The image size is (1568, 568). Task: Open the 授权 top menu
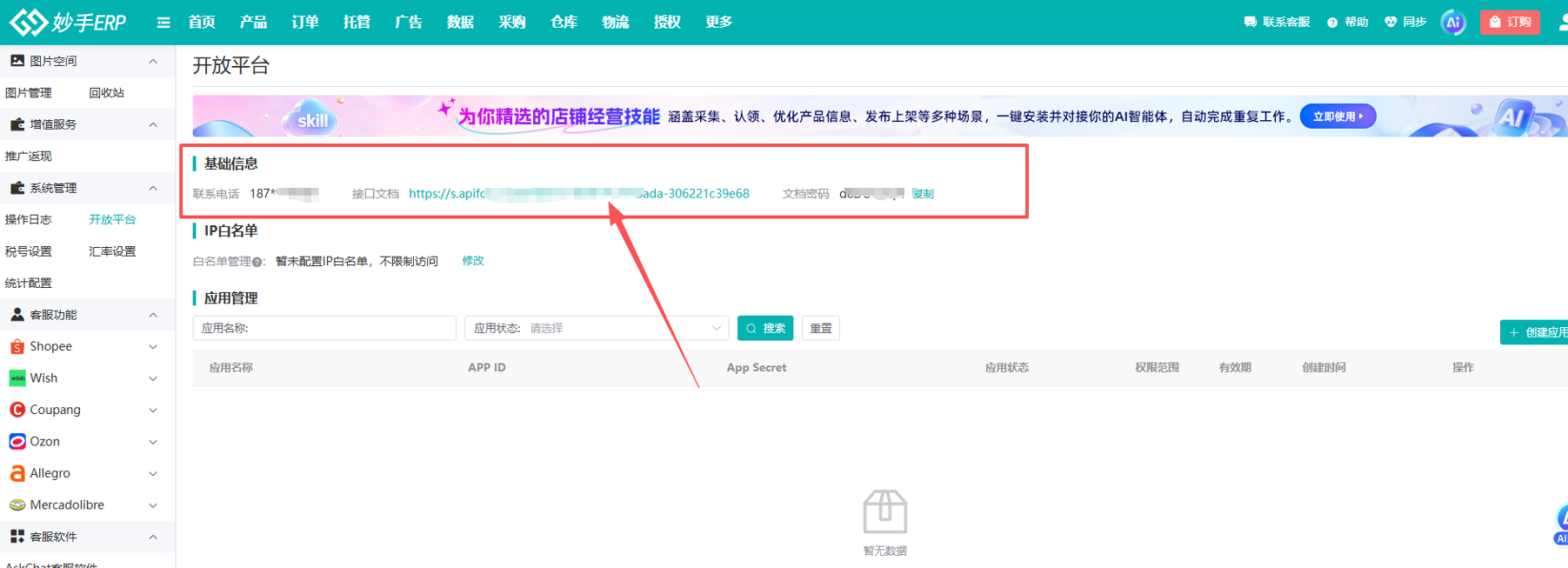tap(667, 22)
